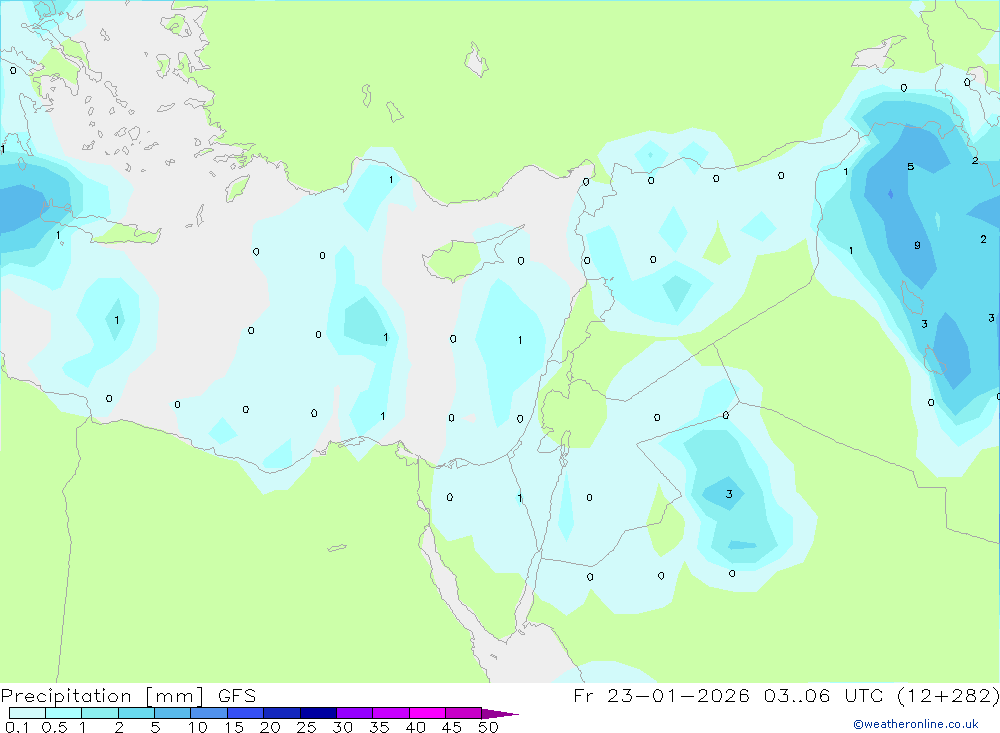Click the above-50 mm arrow tip of legend
This screenshot has width=1000, height=733.
point(500,713)
